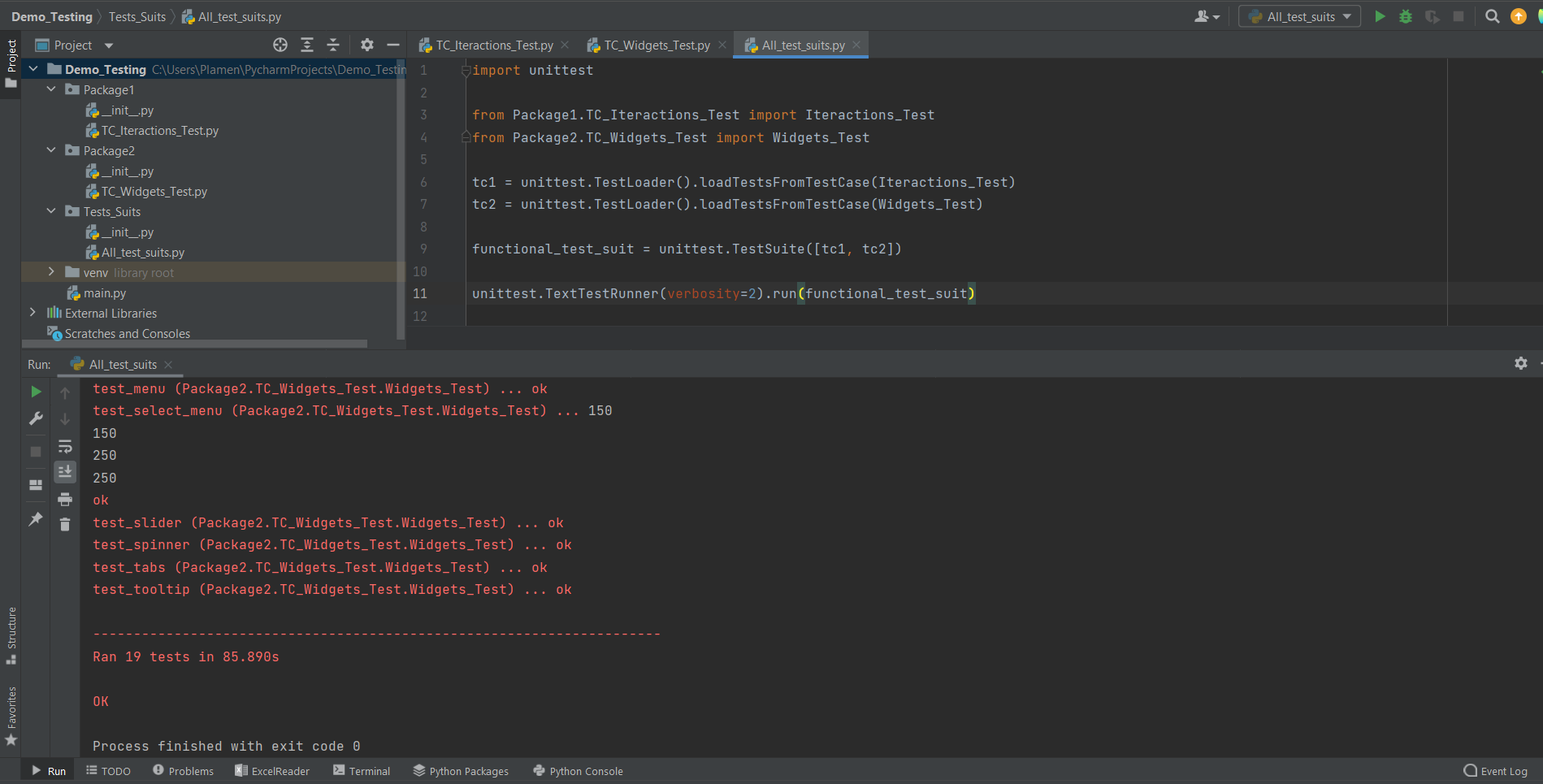Open Project settings with the gear icon
1543x784 pixels.
point(366,45)
